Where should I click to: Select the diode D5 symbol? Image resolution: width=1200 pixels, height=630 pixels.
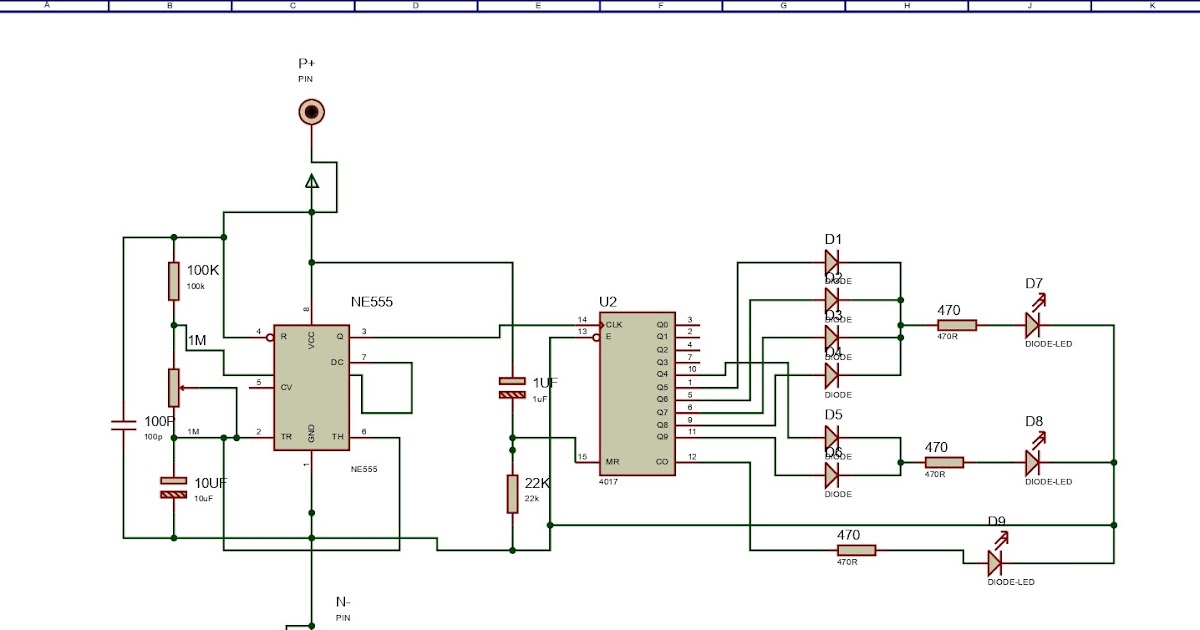click(832, 437)
